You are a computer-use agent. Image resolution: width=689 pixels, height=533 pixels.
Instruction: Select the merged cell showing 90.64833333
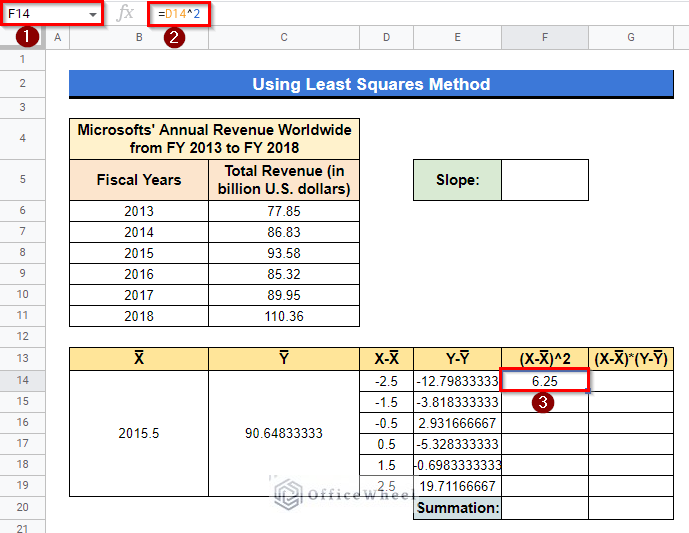(x=284, y=433)
